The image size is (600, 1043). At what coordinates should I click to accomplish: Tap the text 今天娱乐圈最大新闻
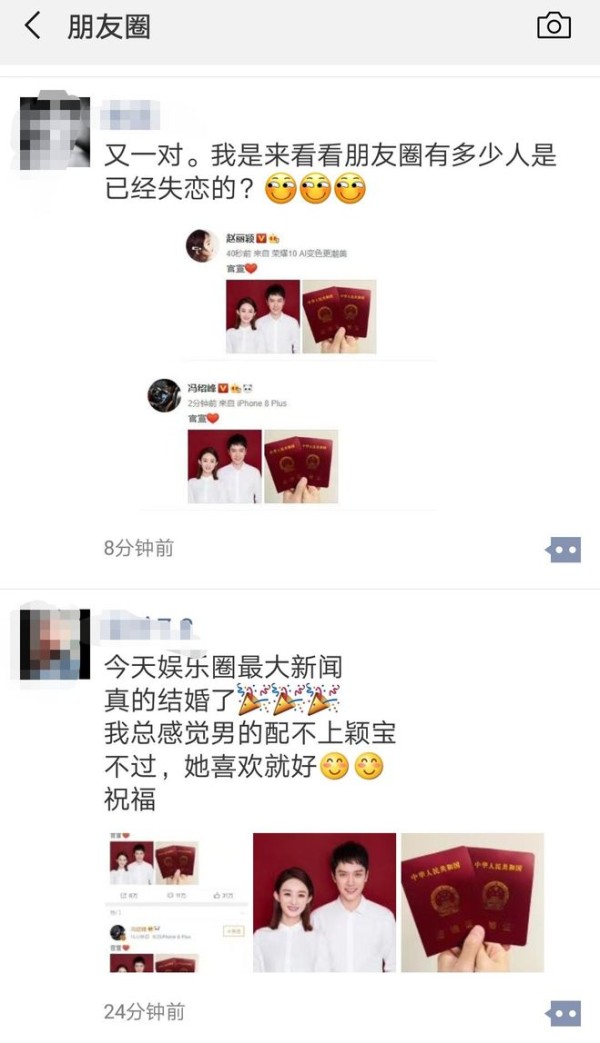224,667
